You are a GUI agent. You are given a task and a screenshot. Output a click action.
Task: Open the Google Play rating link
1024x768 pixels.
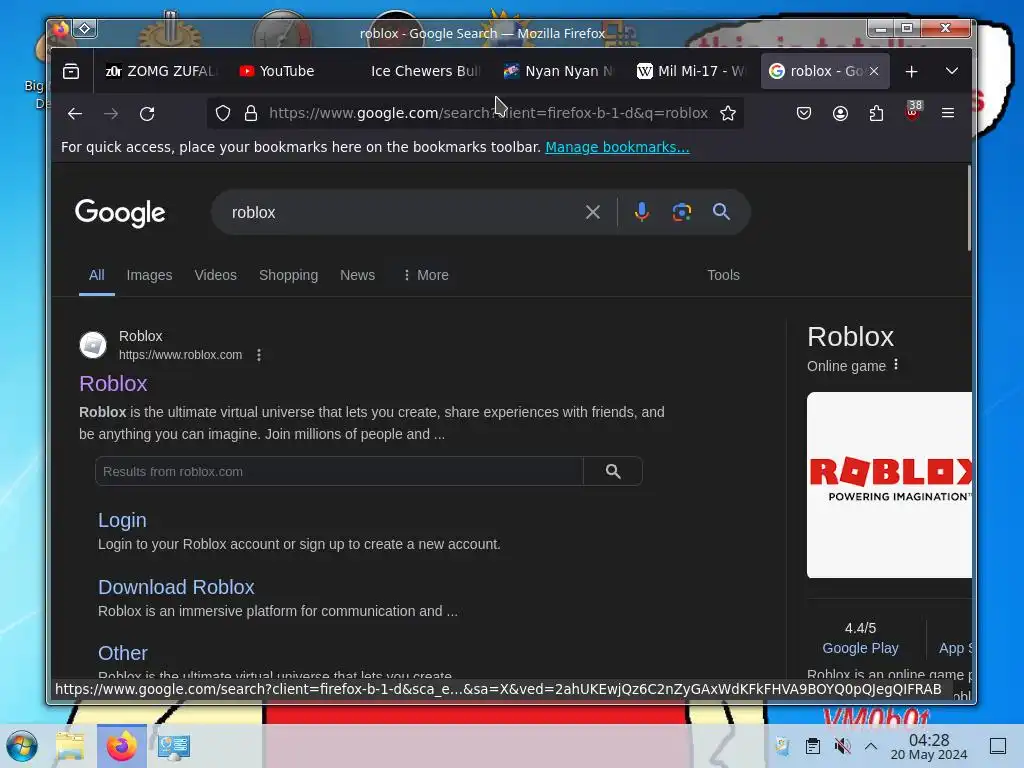[x=860, y=648]
